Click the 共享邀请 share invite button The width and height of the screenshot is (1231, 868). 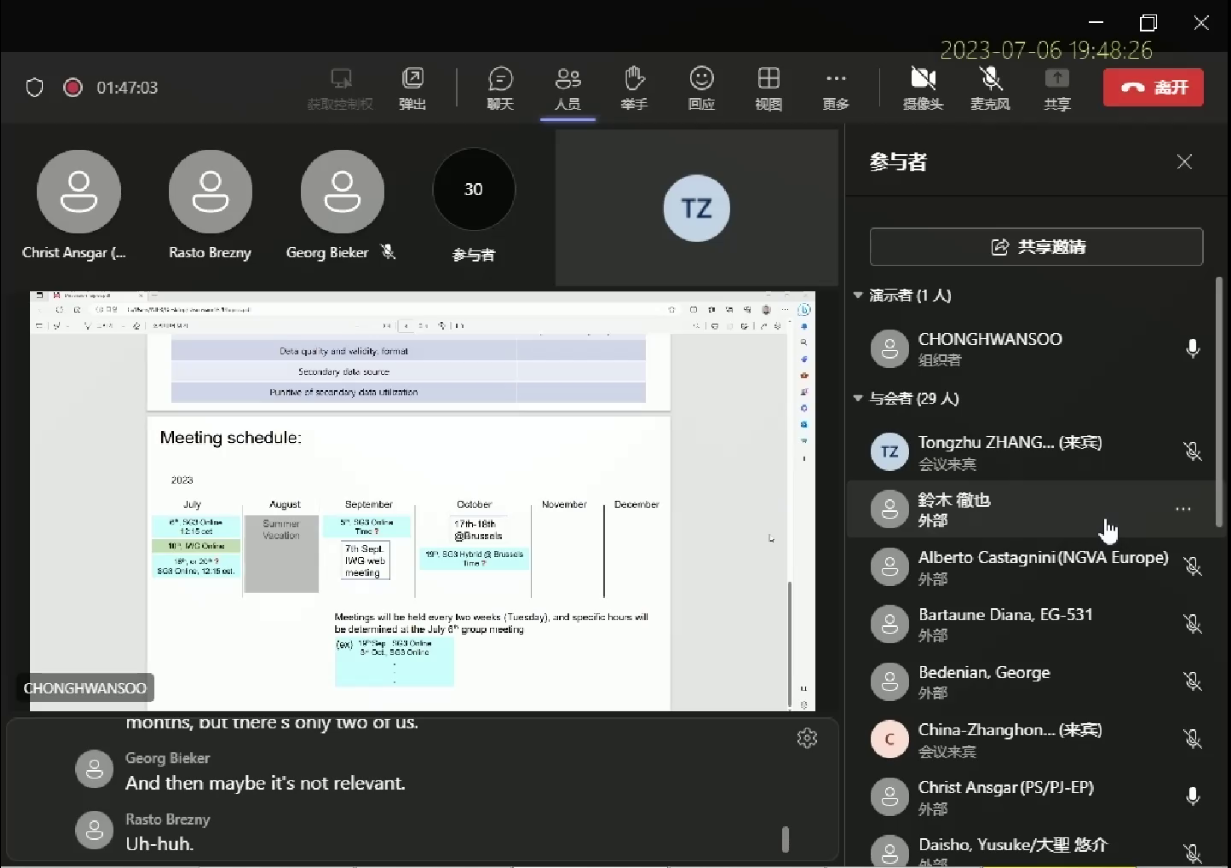1036,247
